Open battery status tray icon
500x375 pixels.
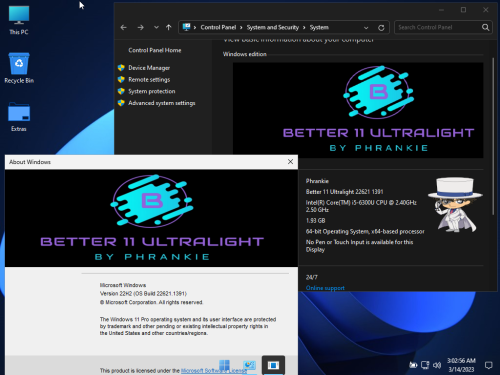[x=413, y=365]
